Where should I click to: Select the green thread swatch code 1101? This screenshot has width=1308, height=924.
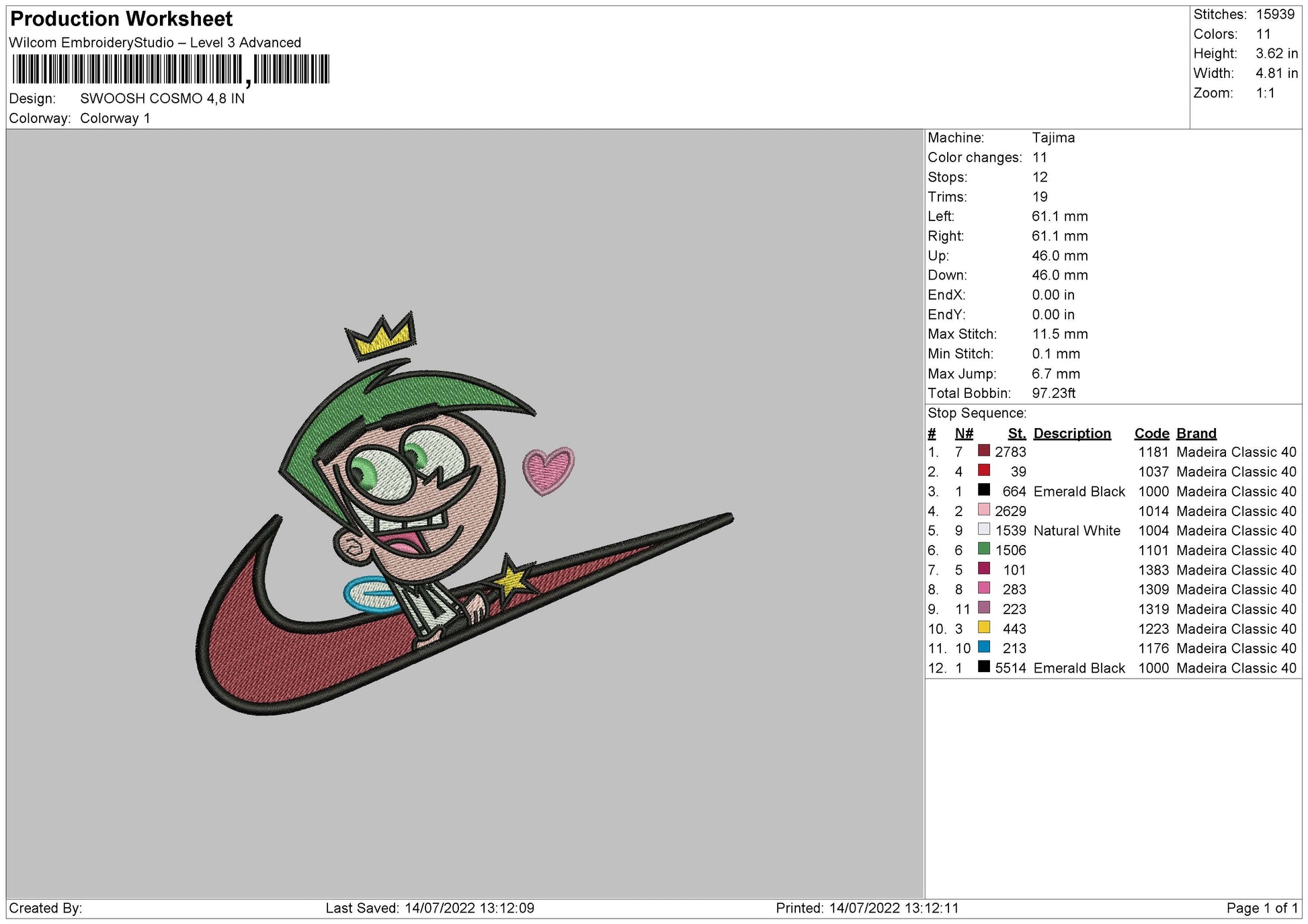[x=984, y=549]
